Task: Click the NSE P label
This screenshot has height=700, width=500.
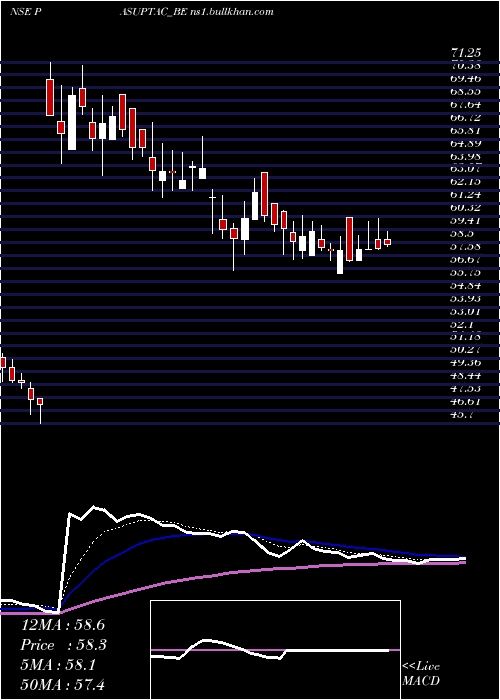Action: (x=26, y=12)
